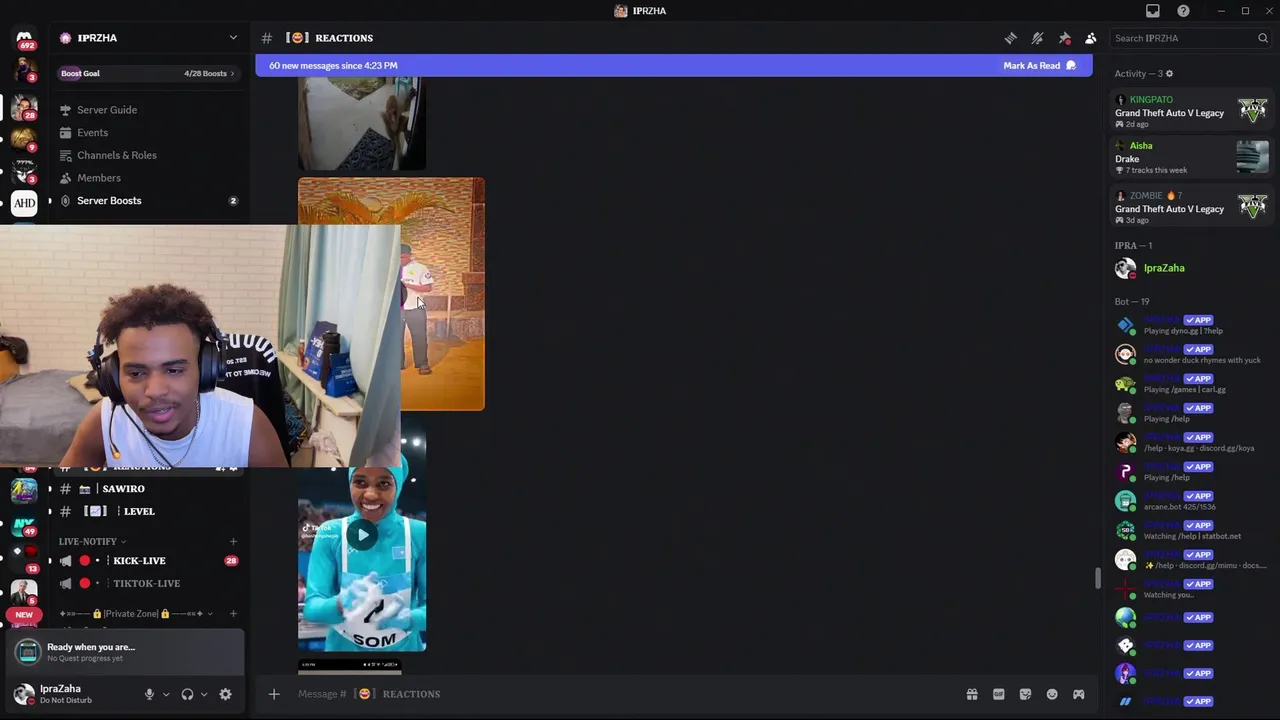Open Aisha Drake activity card
This screenshot has height=720, width=1280.
pos(1191,157)
